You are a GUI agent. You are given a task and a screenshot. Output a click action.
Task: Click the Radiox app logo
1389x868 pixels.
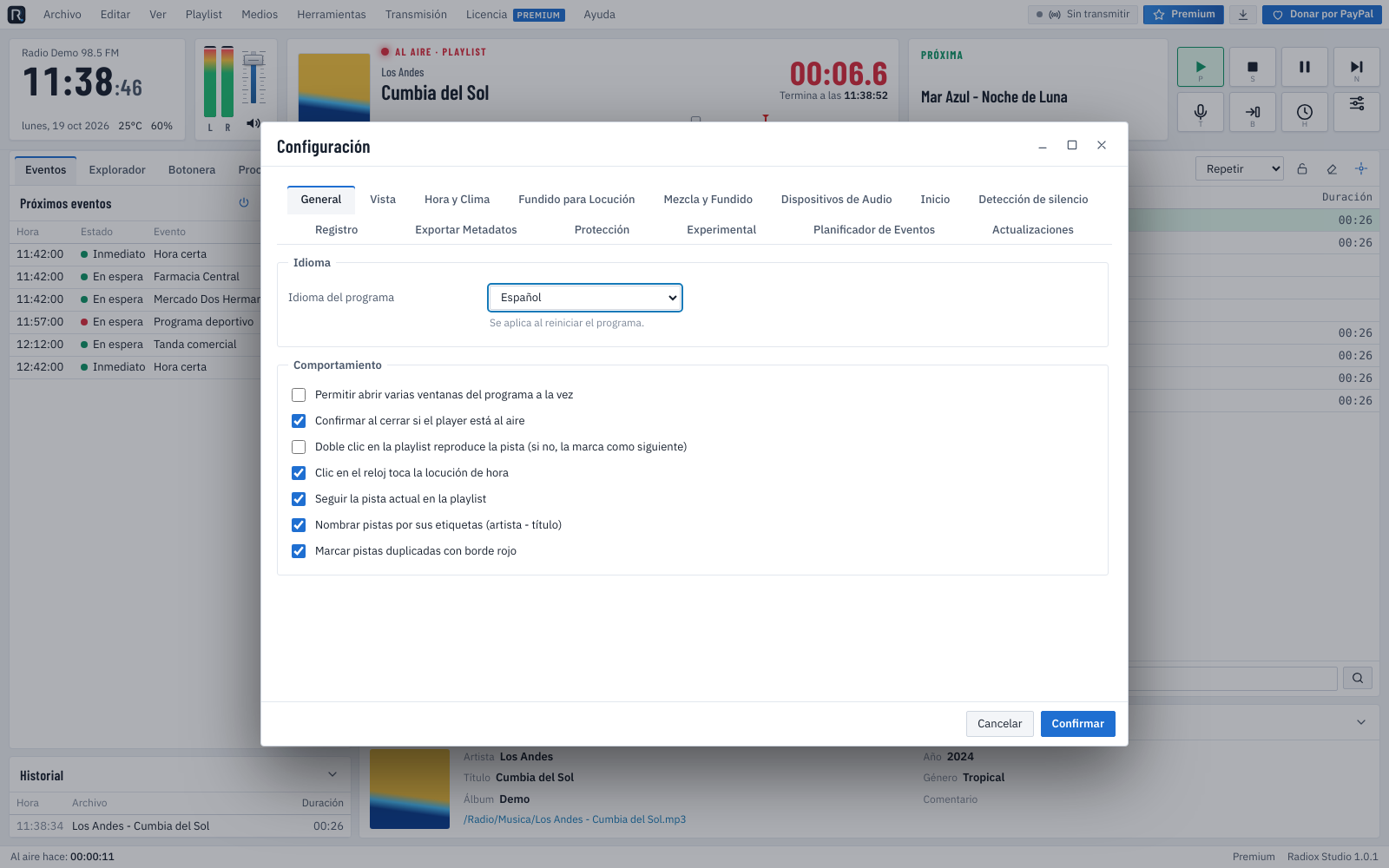click(x=16, y=15)
